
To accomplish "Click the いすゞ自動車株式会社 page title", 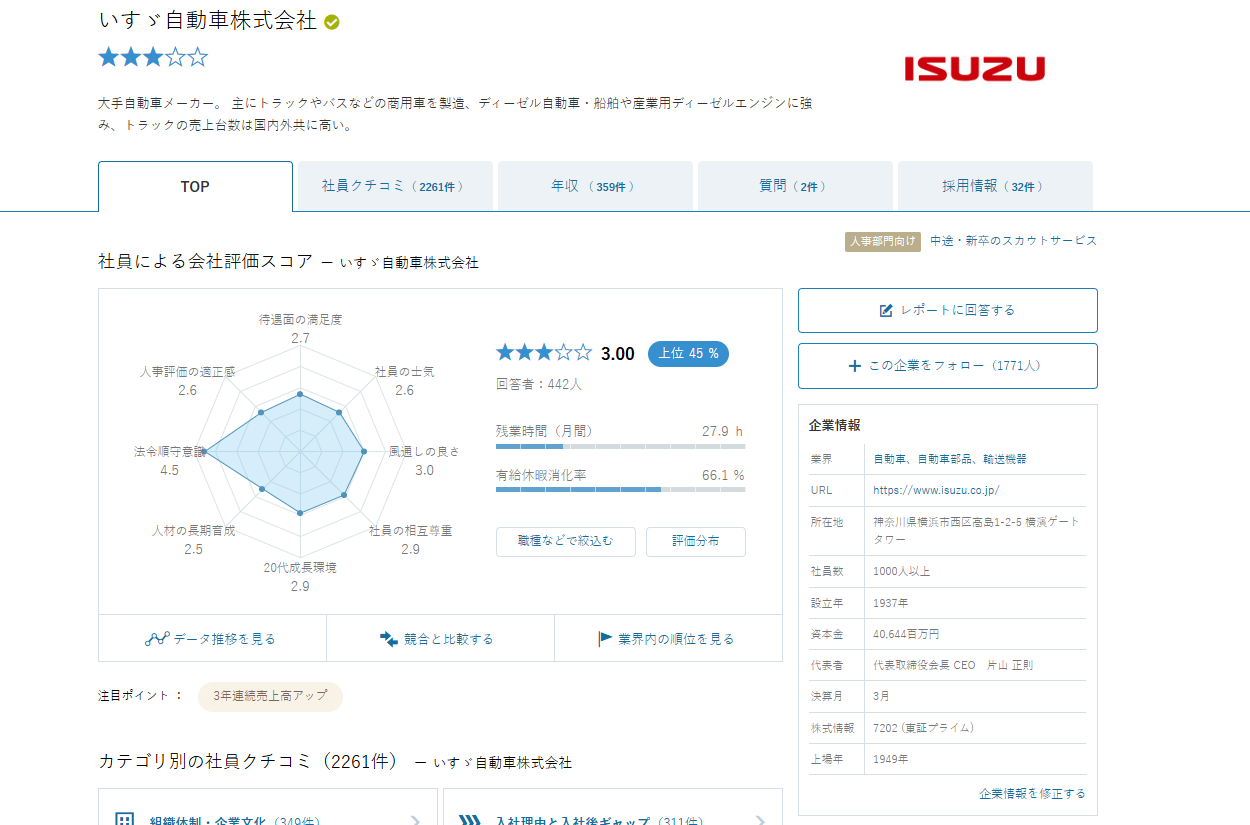I will coord(208,21).
